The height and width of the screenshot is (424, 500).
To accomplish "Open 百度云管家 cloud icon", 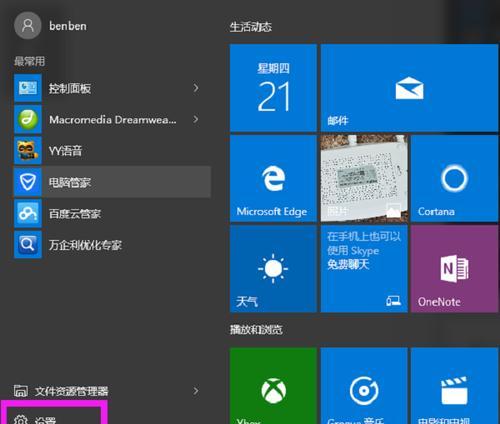I will coord(28,213).
